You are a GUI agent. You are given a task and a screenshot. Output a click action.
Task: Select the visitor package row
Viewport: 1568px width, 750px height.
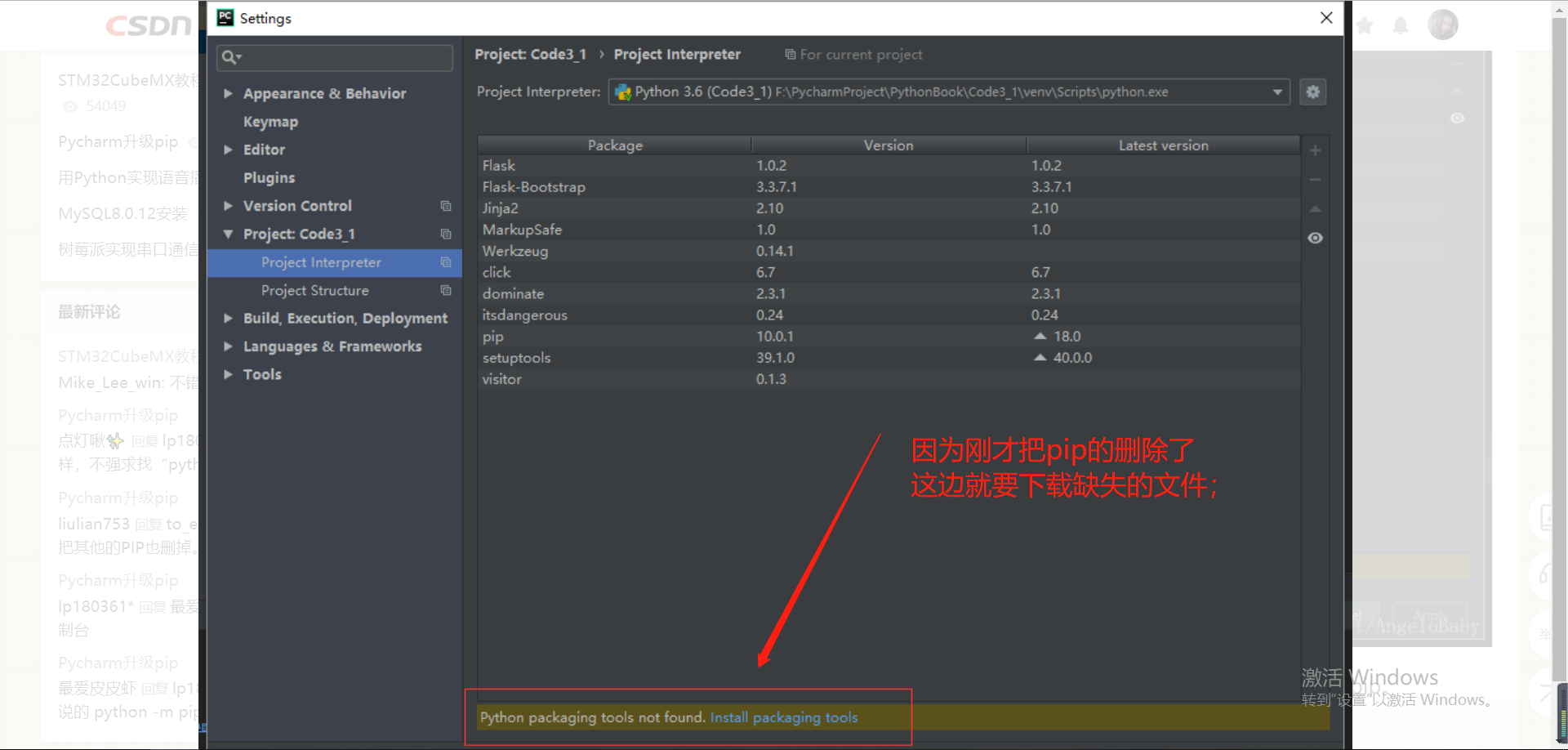[889, 379]
